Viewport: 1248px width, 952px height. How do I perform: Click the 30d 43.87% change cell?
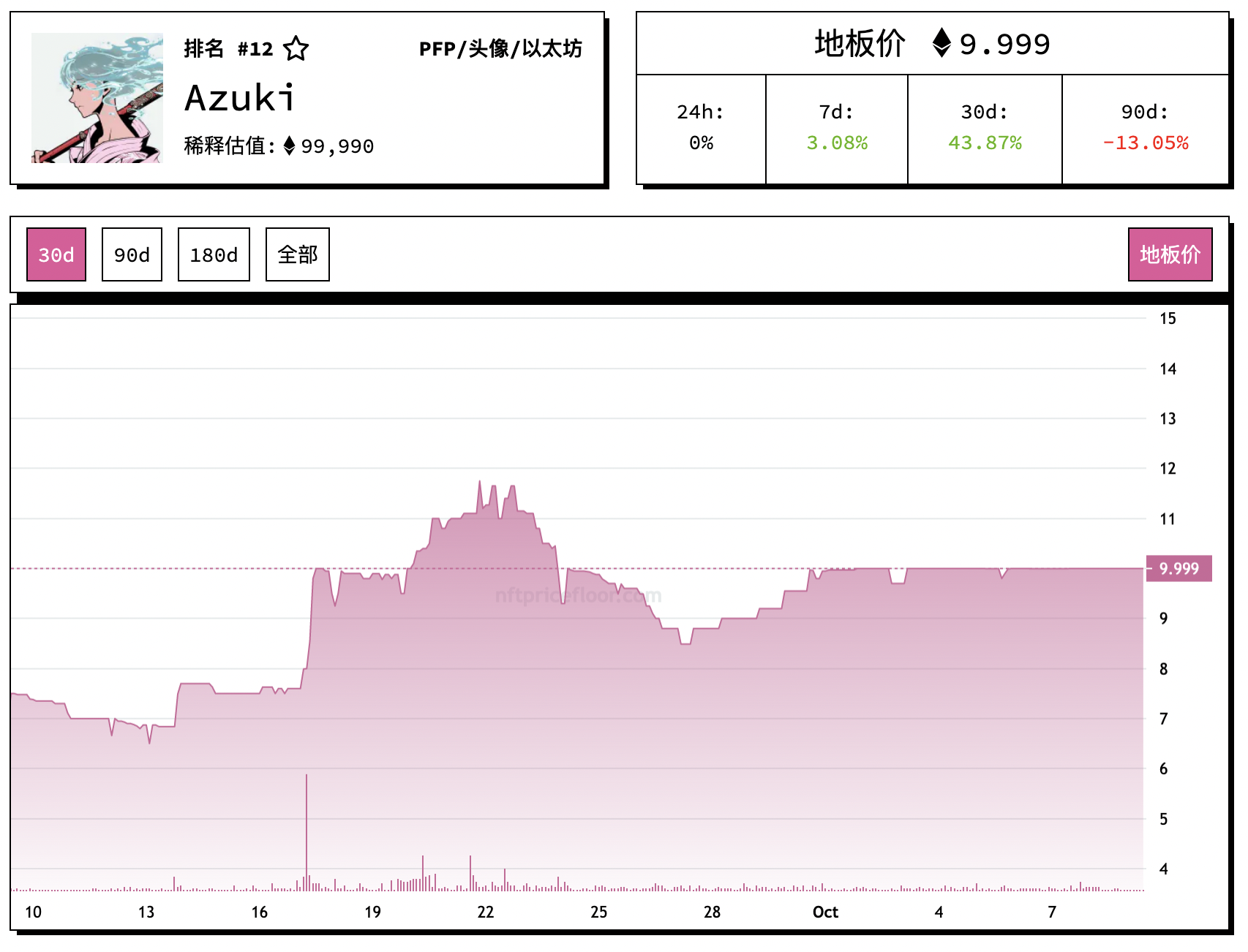point(985,129)
